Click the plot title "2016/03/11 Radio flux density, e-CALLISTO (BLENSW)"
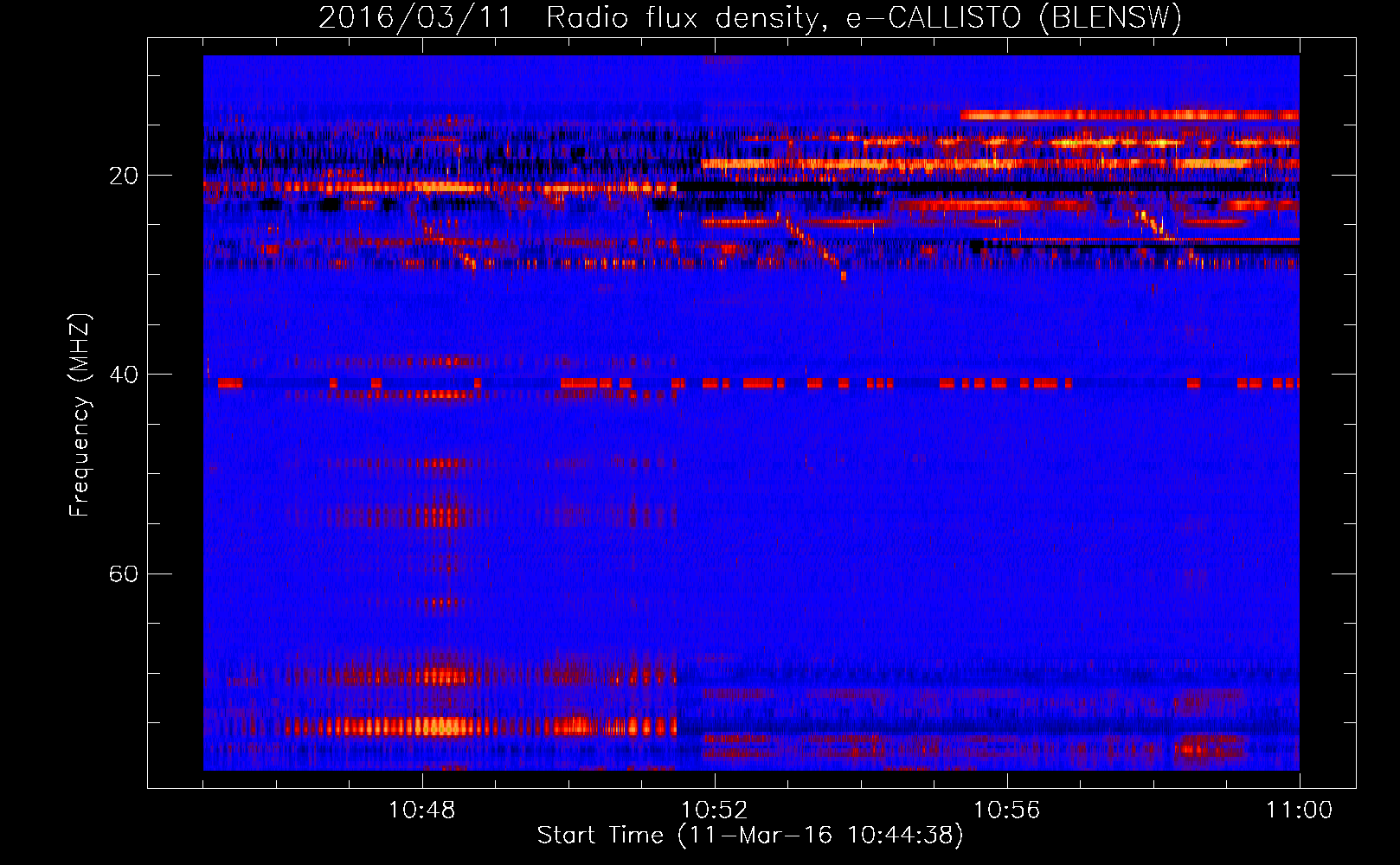1400x865 pixels. pos(750,18)
